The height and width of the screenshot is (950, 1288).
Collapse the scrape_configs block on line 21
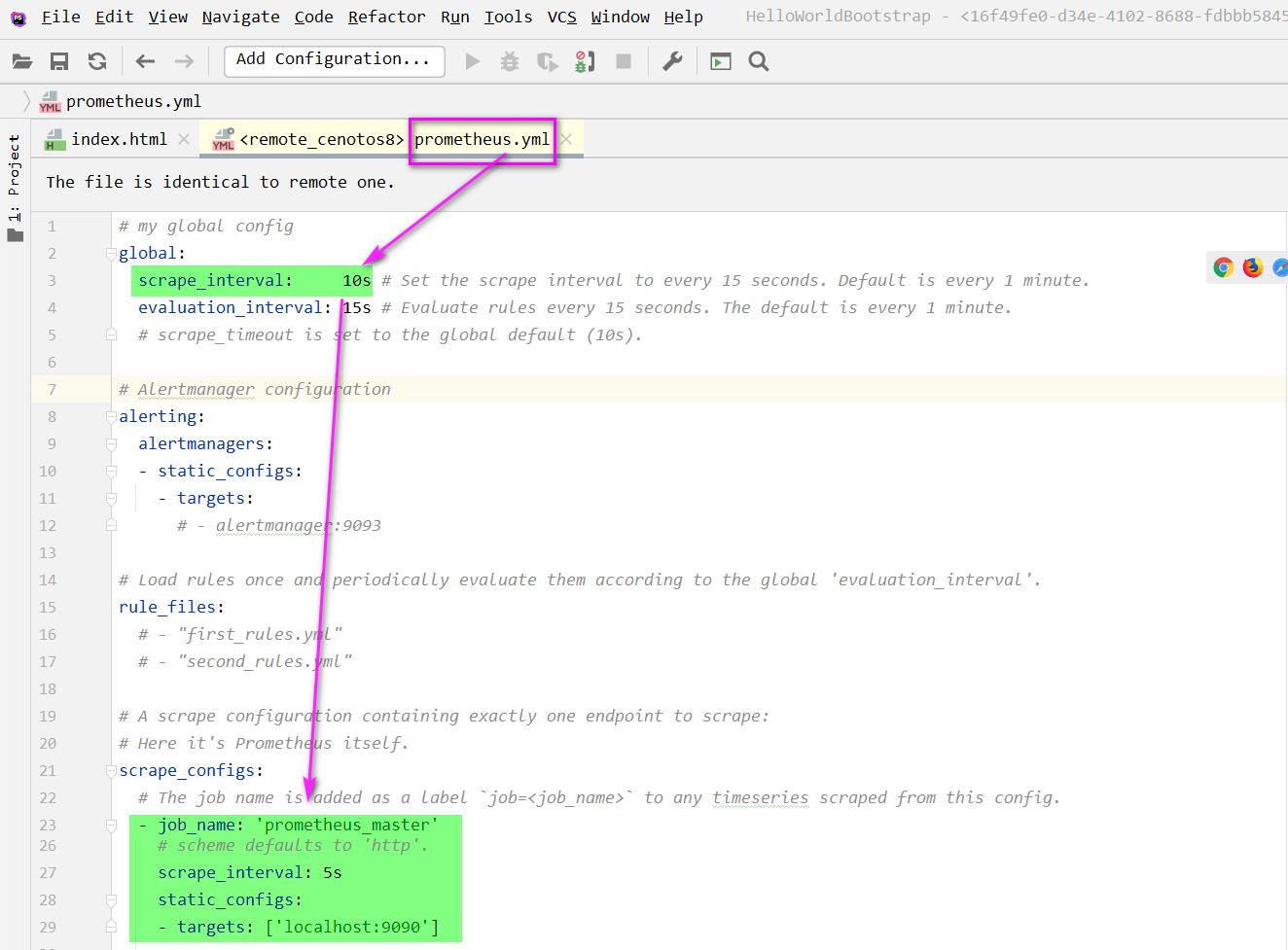111,771
